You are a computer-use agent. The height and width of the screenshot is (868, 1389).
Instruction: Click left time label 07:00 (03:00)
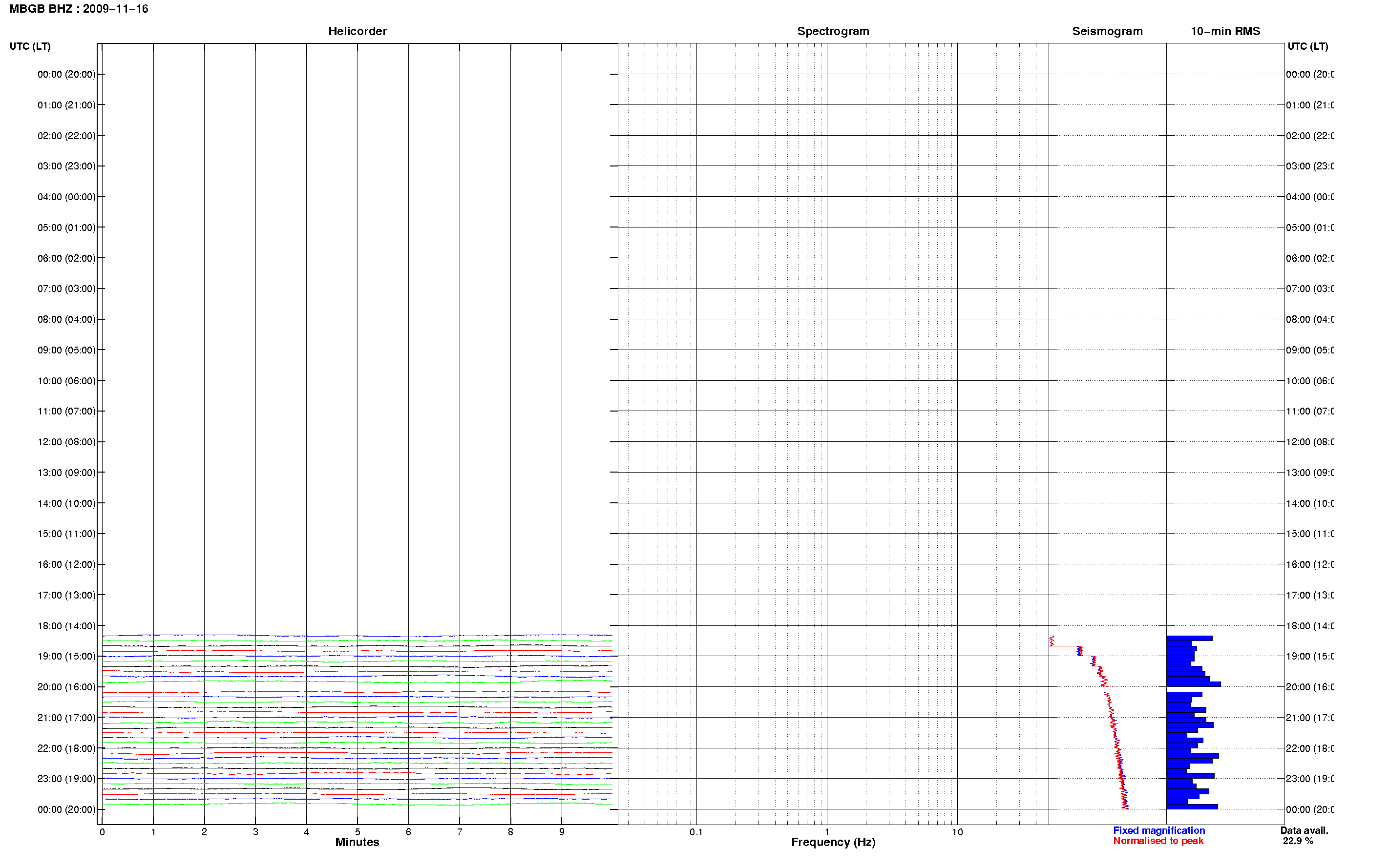66,289
